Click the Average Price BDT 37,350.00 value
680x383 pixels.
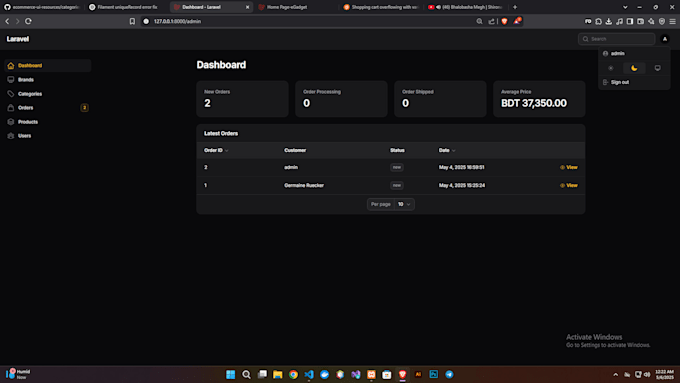click(534, 103)
